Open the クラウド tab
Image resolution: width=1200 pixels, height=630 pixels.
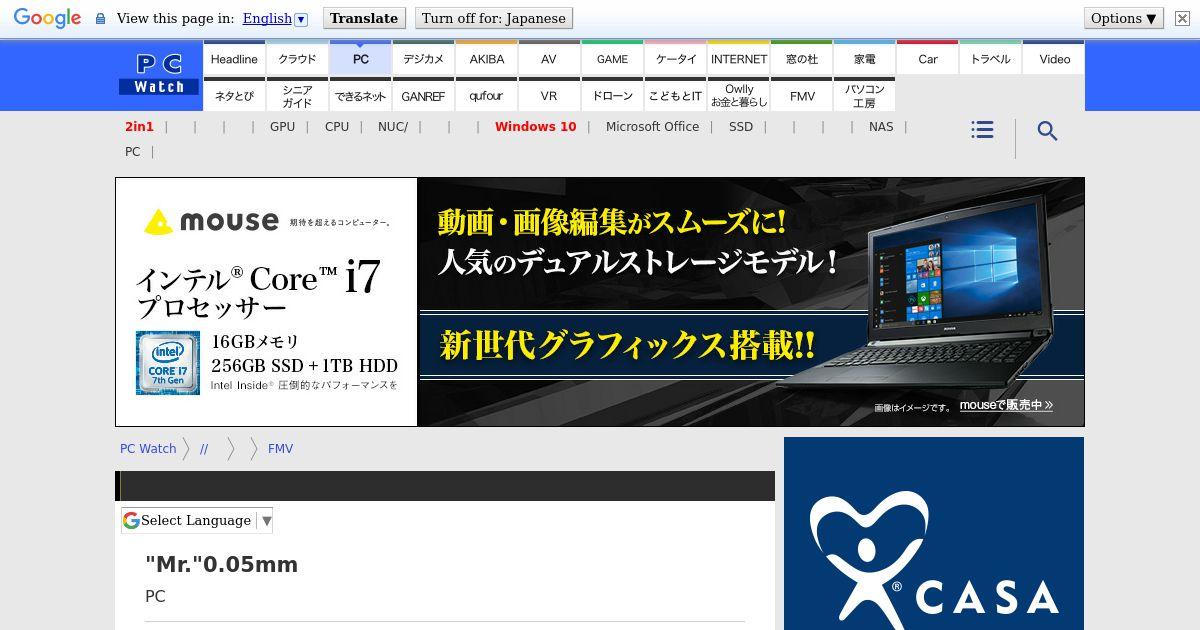(x=297, y=58)
